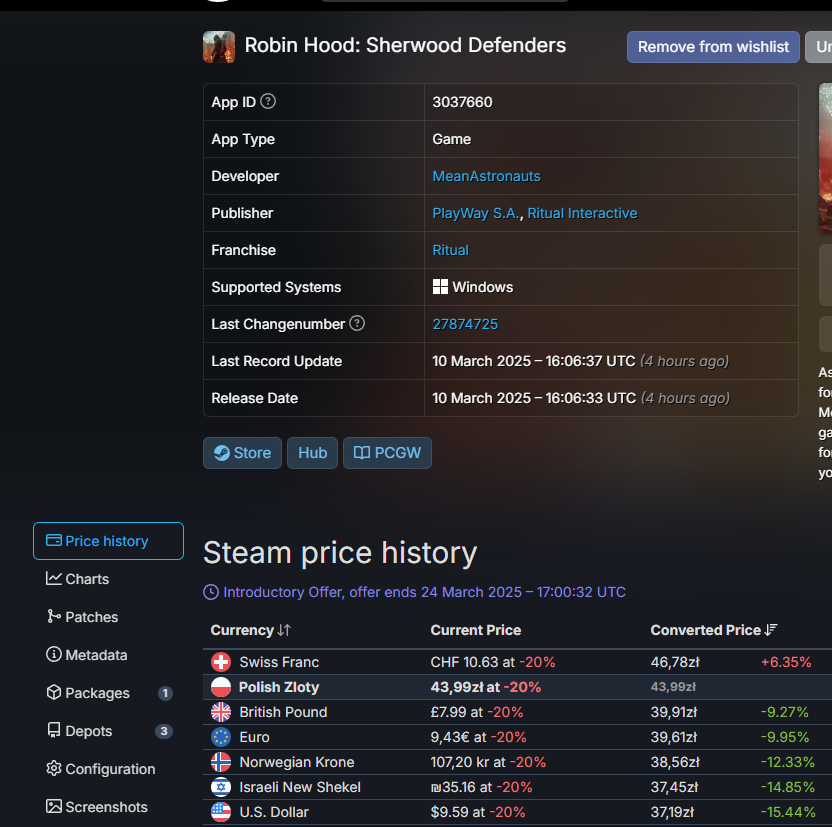832x827 pixels.
Task: Select the Israeli New Shekel currency name
Action: [300, 787]
